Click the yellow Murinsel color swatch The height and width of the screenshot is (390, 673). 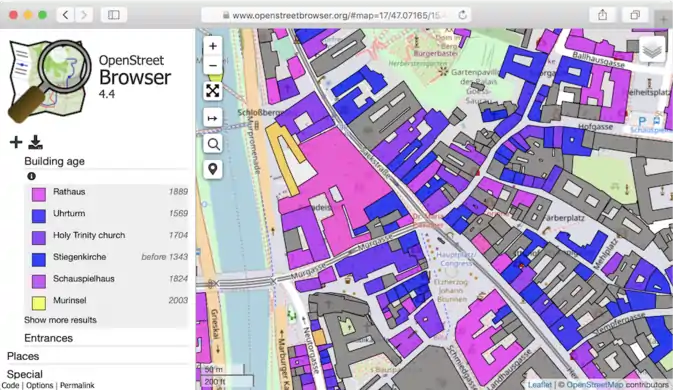pos(39,302)
